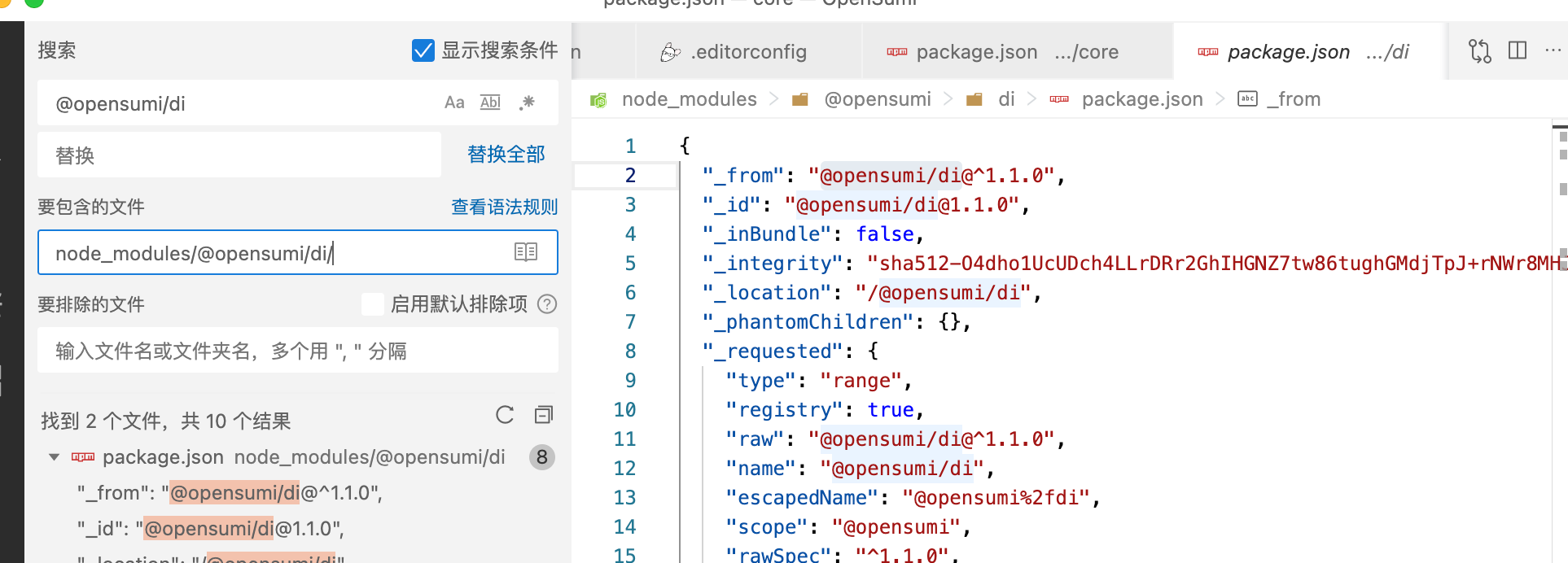Enable the 启用默认排除项 checkbox
The width and height of the screenshot is (1568, 563).
[373, 304]
